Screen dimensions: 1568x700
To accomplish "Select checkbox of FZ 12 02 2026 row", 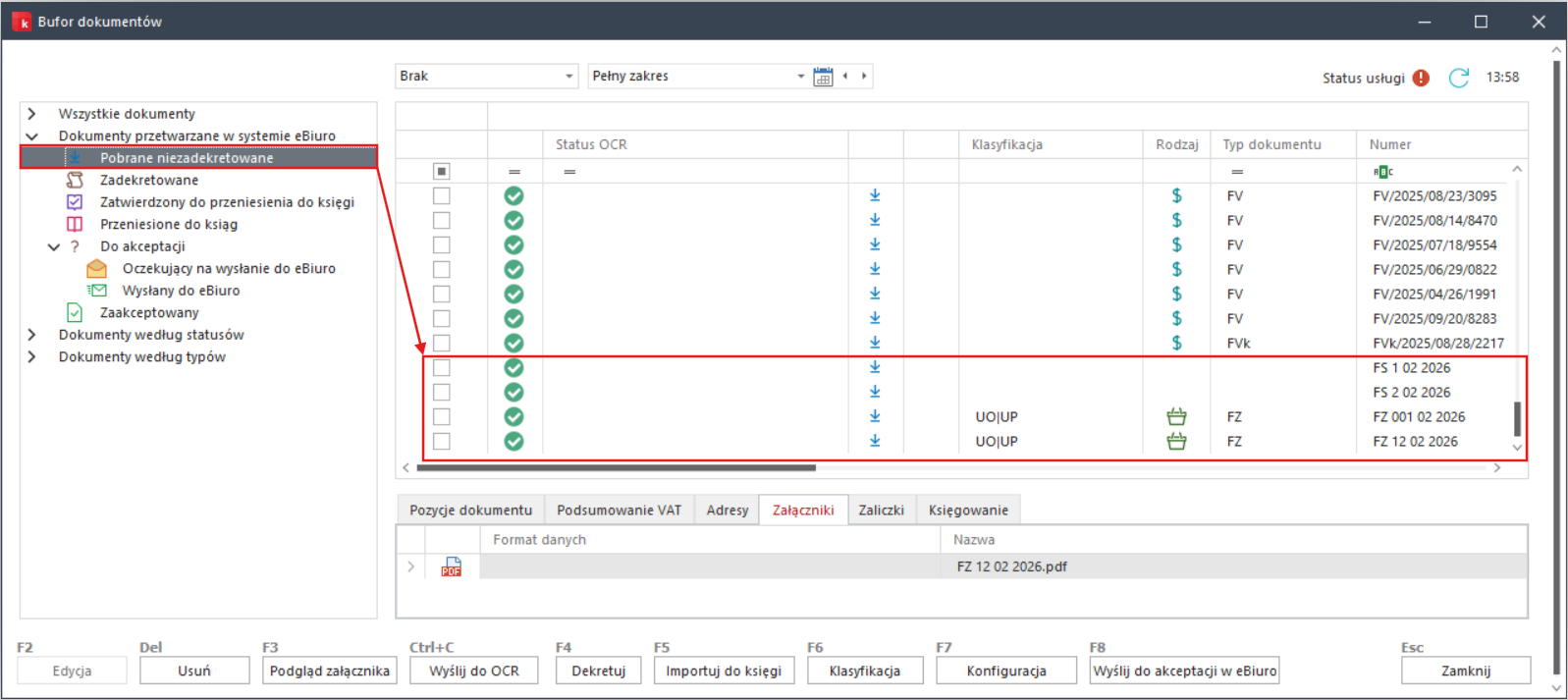I will tap(442, 441).
